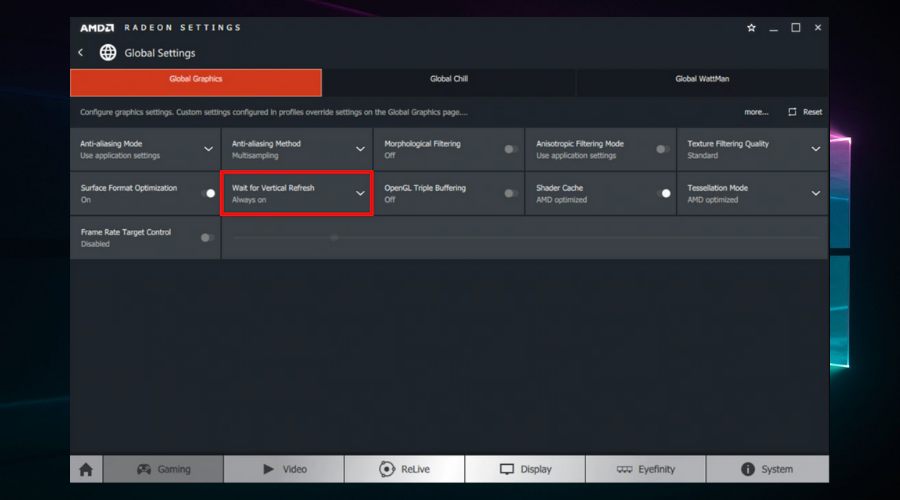Viewport: 900px width, 500px height.
Task: Click 'Off' under OpenGL Triple Buffering
Action: (x=390, y=200)
